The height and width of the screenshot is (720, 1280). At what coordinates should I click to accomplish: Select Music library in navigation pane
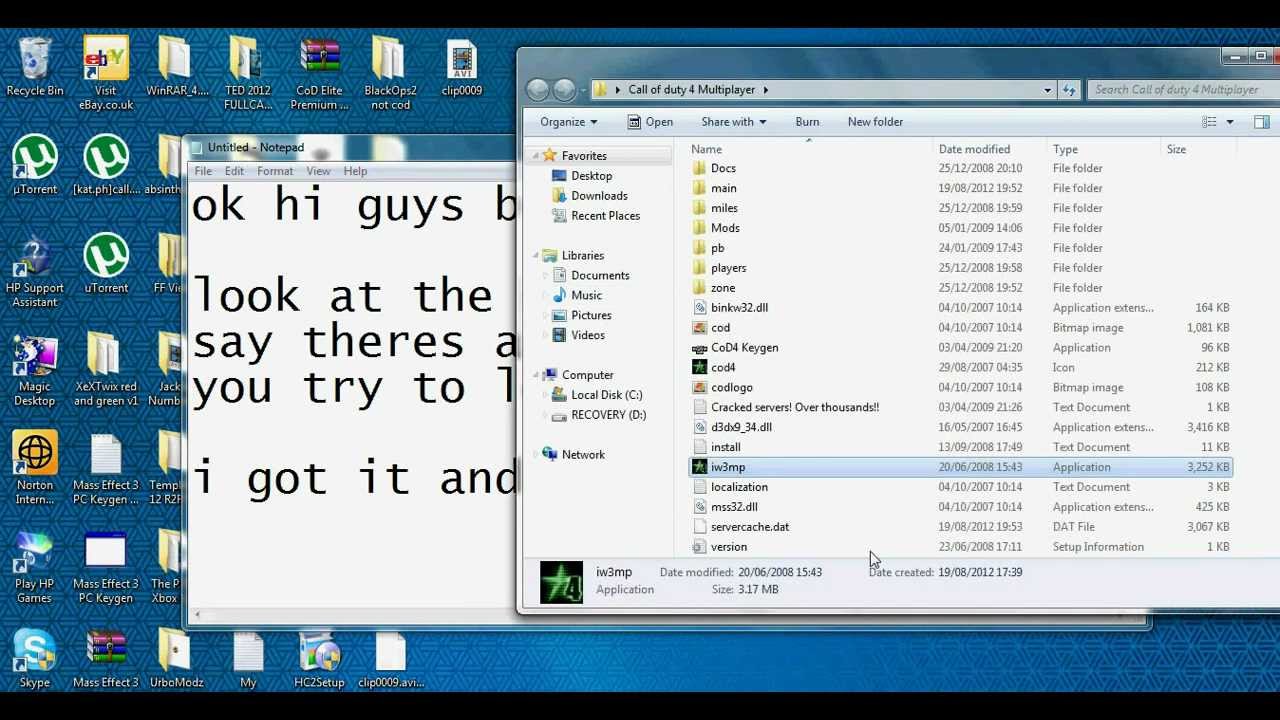586,296
